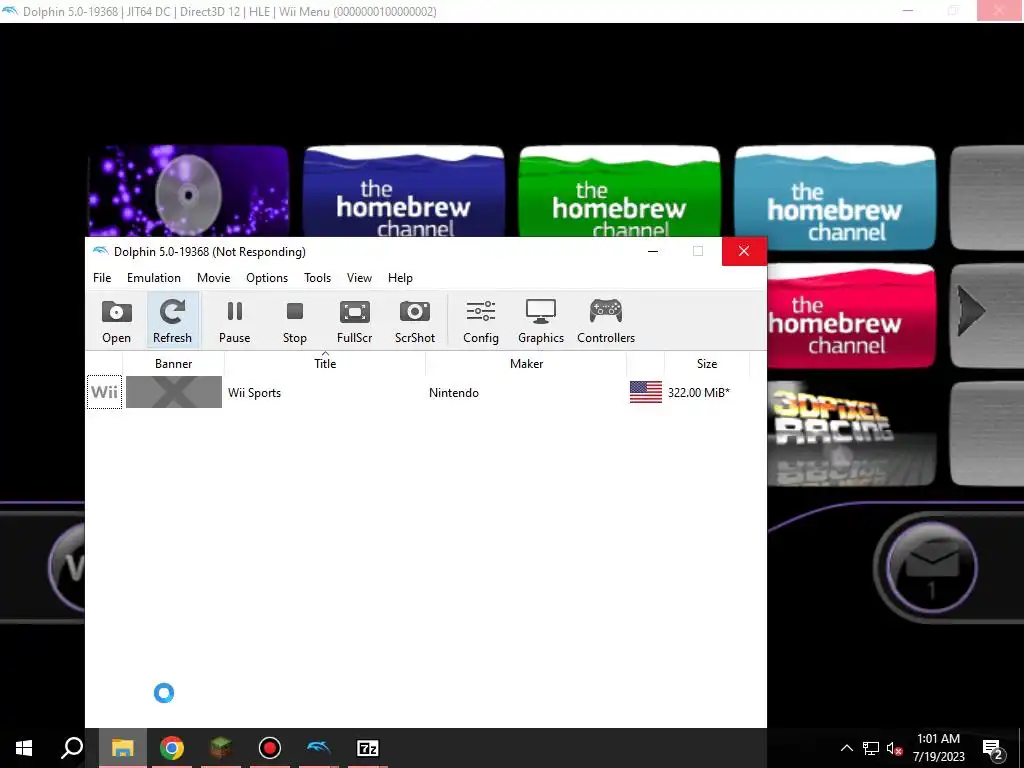Screen dimensions: 1024x768
Task: Open the screen recorder taskbar icon
Action: (x=270, y=748)
